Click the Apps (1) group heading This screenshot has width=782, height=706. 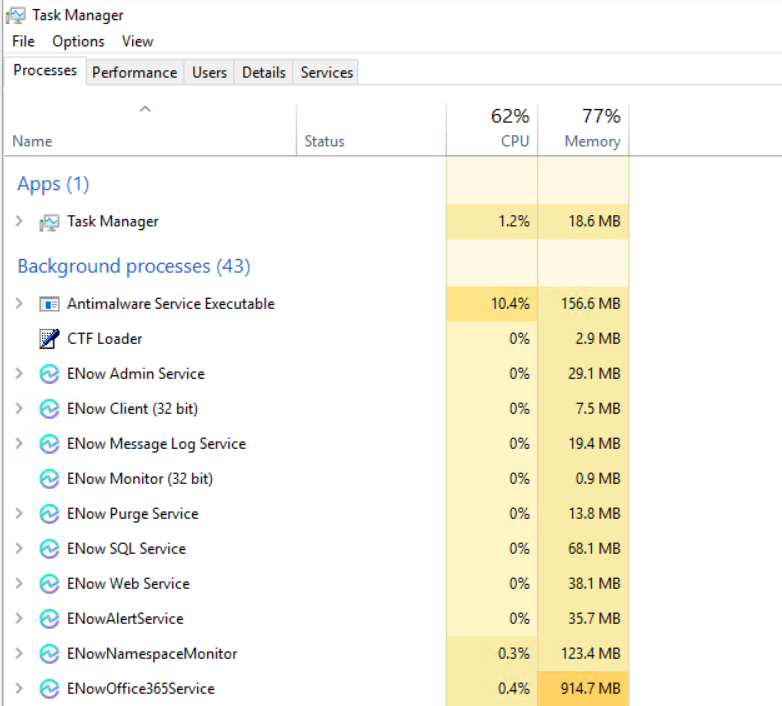pos(53,184)
